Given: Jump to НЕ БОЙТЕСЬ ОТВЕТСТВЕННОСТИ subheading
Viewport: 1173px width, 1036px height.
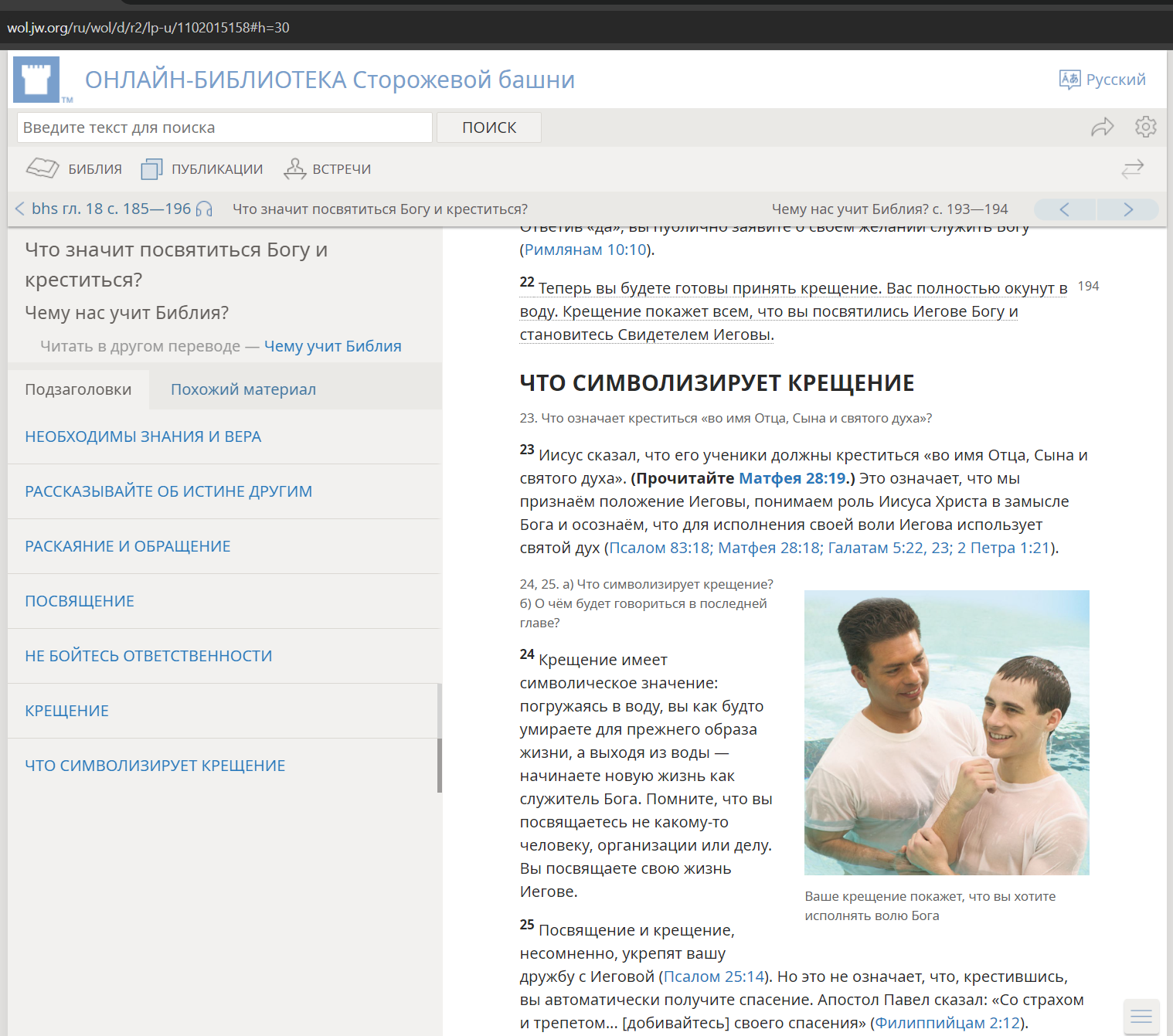Looking at the screenshot, I should (x=225, y=656).
